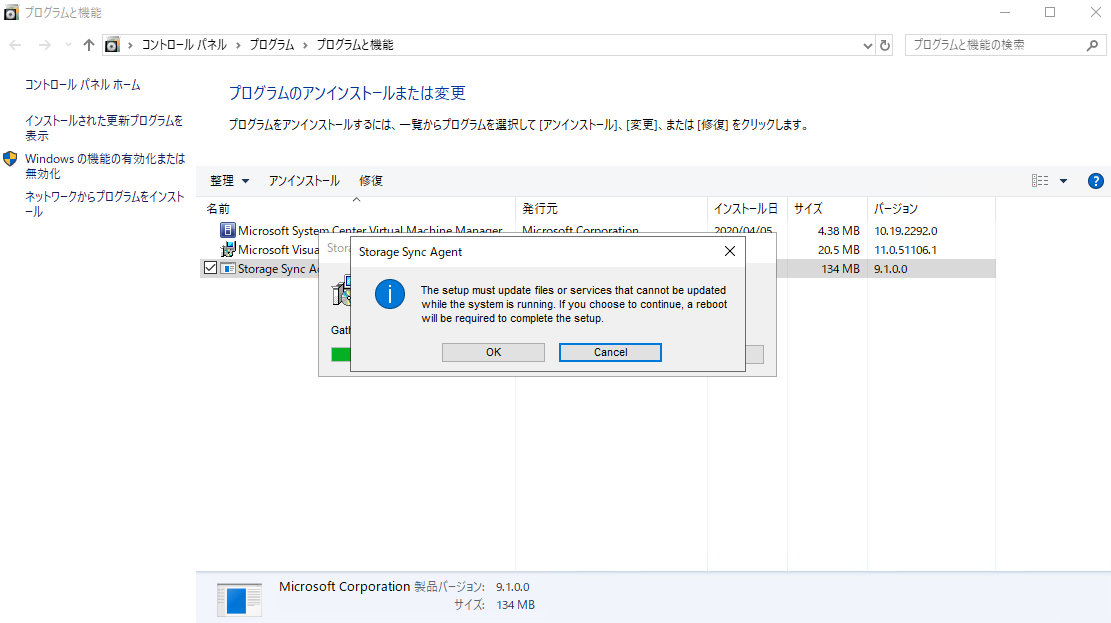
Task: Expand the view options dropdown arrow
Action: (1063, 181)
